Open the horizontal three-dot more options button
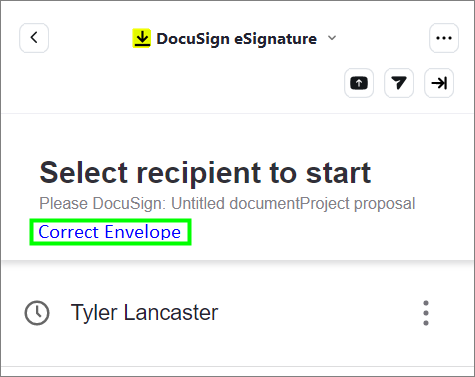Image resolution: width=475 pixels, height=377 pixels. (x=444, y=38)
